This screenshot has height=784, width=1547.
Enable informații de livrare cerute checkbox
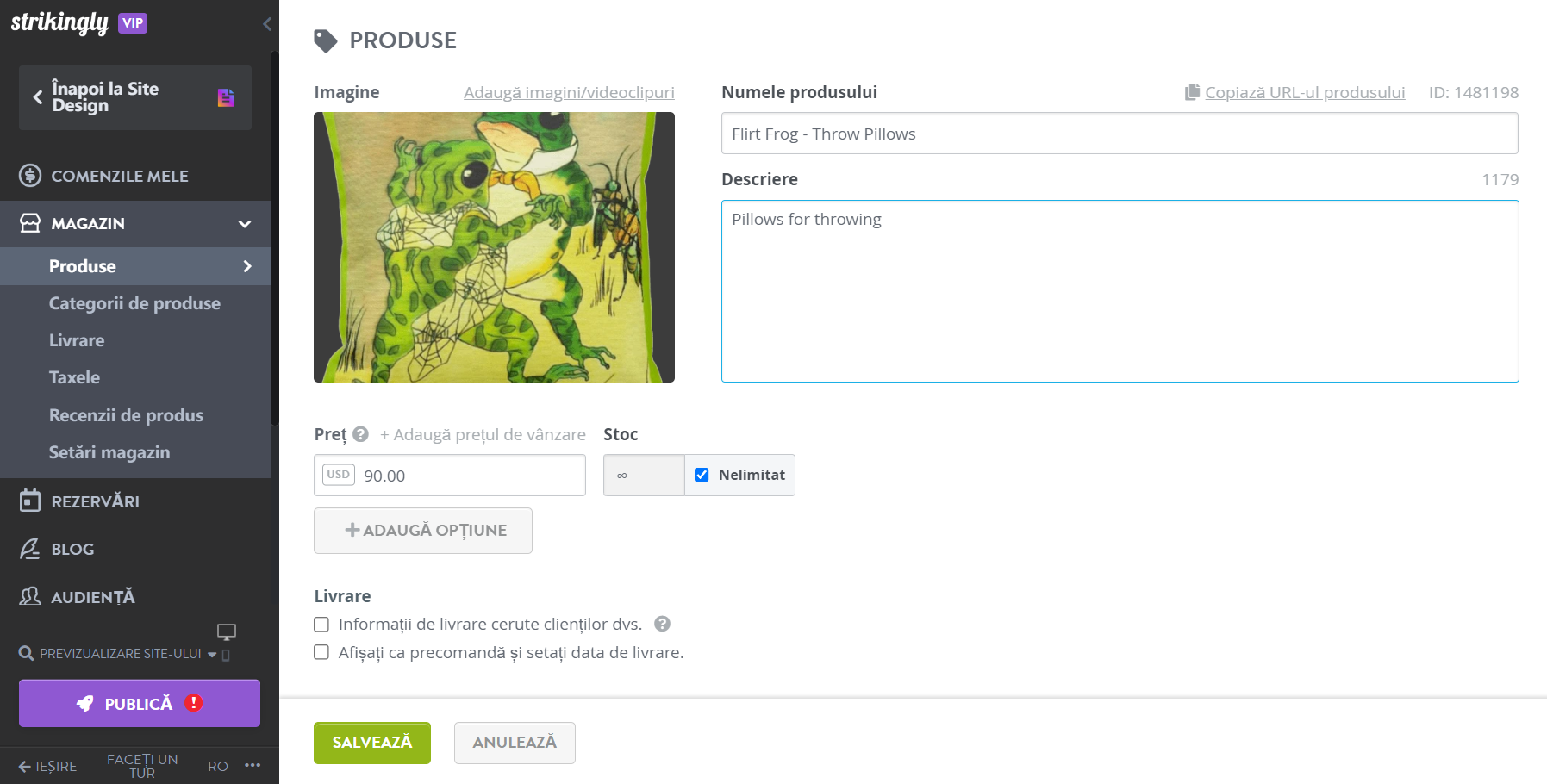pyautogui.click(x=321, y=625)
